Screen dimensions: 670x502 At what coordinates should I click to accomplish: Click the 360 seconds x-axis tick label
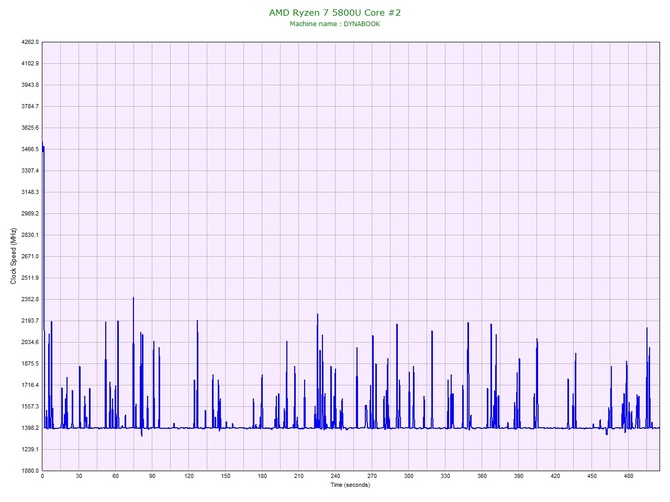(482, 476)
